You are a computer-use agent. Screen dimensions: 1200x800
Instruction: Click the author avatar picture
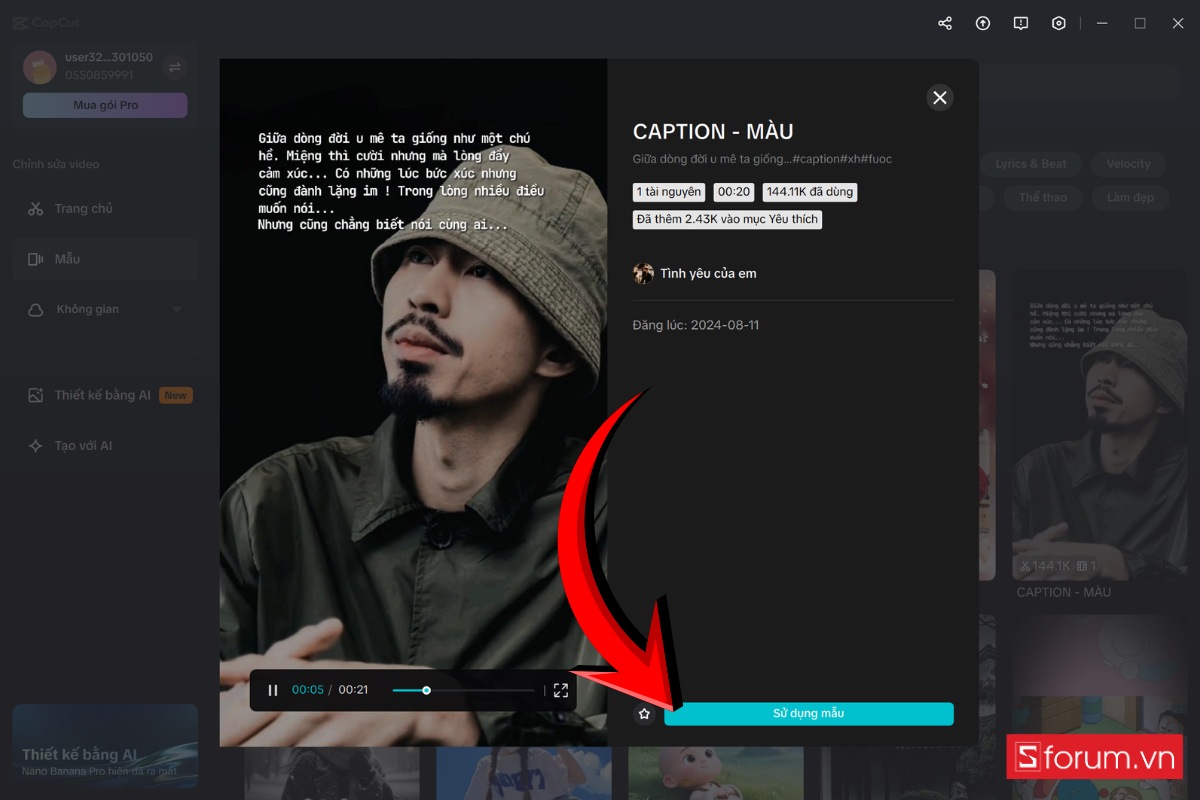tap(643, 273)
